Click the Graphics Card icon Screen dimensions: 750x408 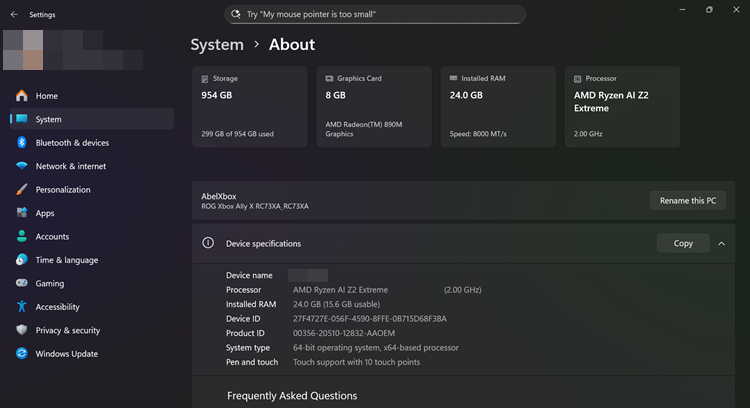[x=329, y=78]
